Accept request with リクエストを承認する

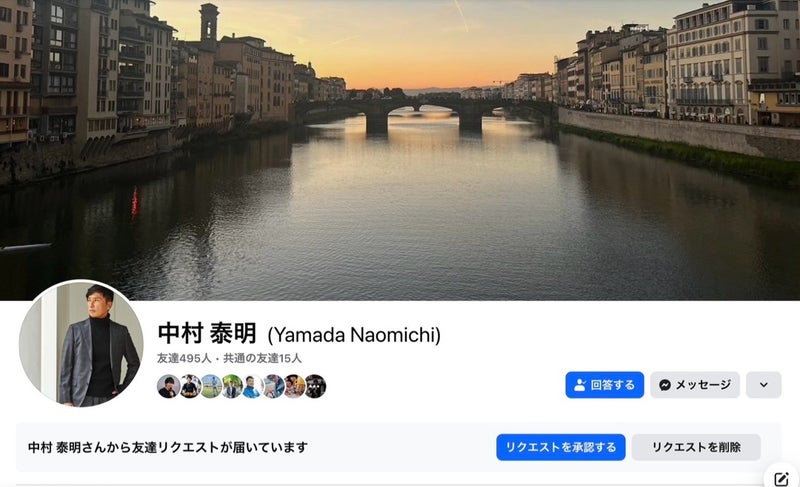pos(561,447)
